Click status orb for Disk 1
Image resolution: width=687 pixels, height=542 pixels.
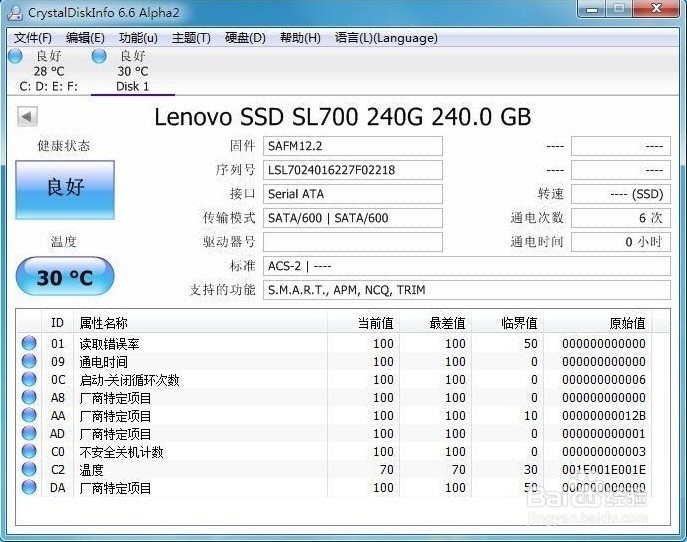tap(99, 56)
